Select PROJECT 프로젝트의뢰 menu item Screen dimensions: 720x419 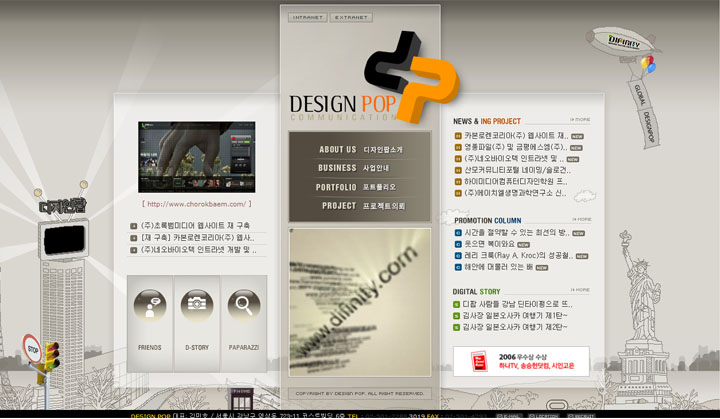pyautogui.click(x=363, y=206)
